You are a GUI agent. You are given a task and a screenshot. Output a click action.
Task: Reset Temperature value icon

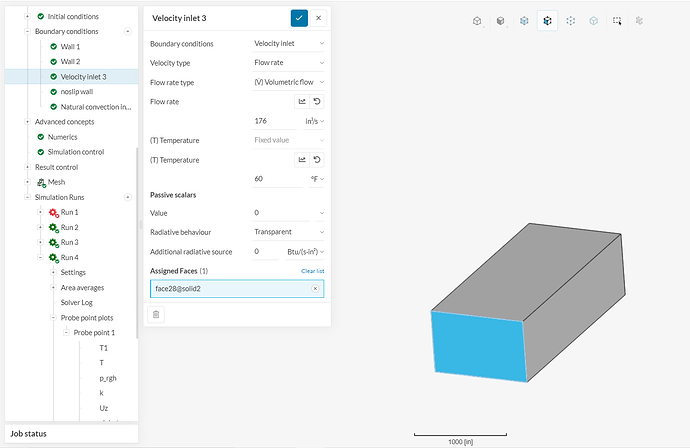click(317, 159)
